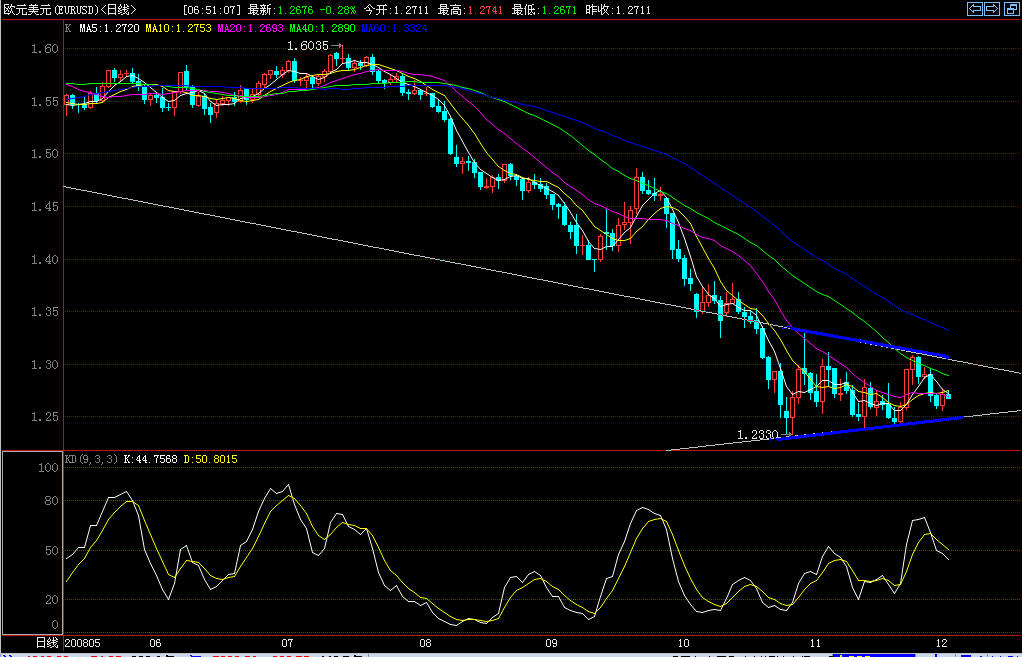1022x657 pixels.
Task: Click the 80 level on KD axis
Action: 51,501
